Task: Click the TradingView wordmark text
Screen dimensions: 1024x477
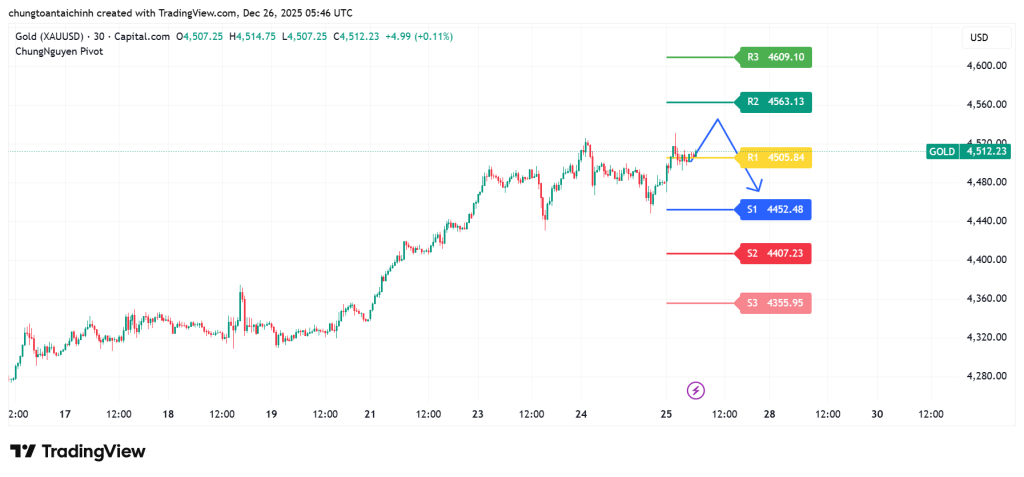Action: pos(93,451)
